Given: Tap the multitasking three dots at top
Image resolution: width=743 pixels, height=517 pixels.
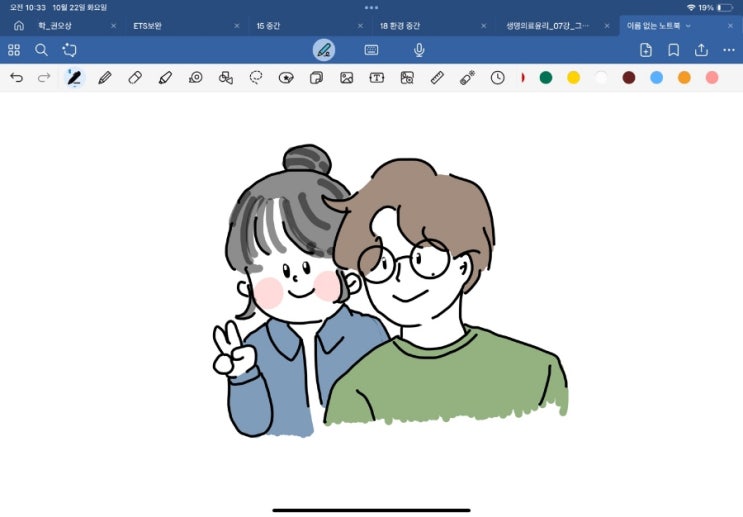Looking at the screenshot, I should pyautogui.click(x=372, y=8).
